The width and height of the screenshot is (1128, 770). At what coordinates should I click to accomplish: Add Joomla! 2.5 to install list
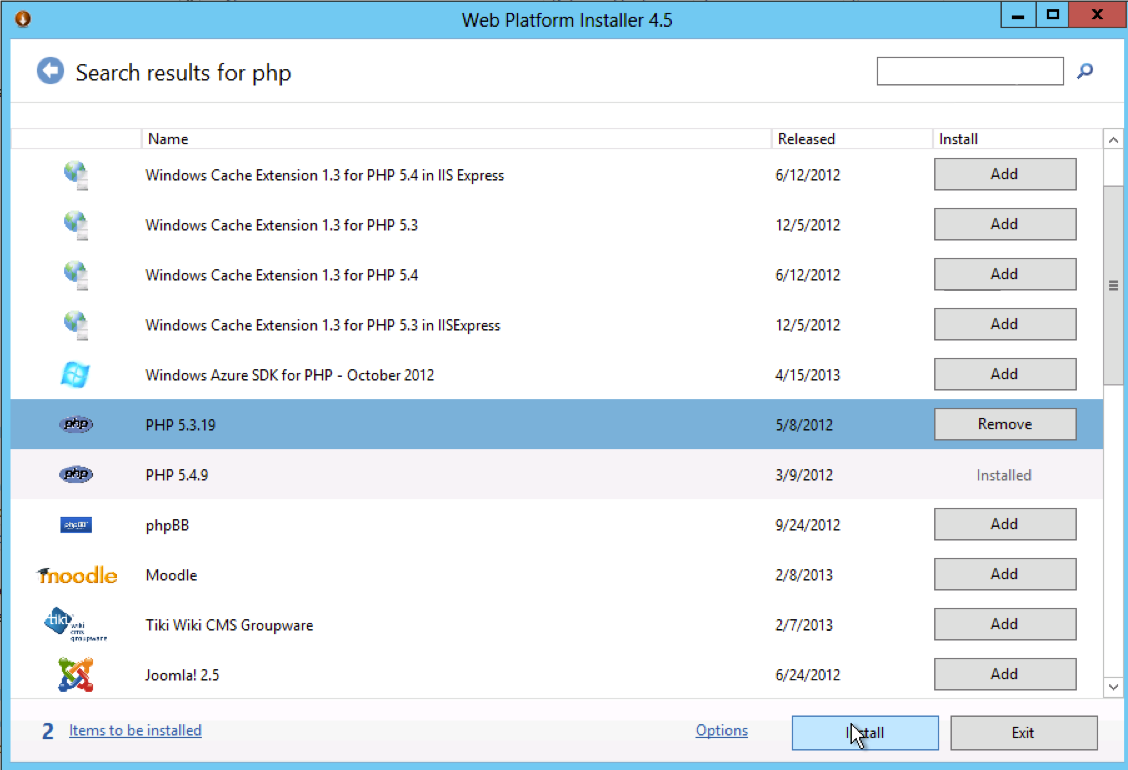(x=1005, y=674)
